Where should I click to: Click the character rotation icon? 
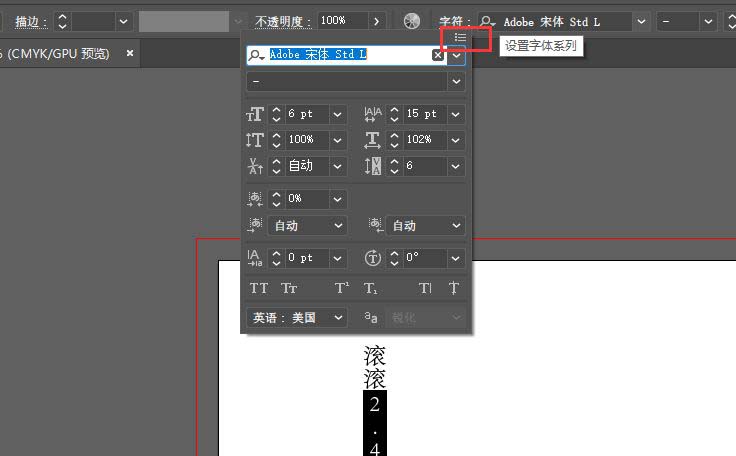[373, 258]
